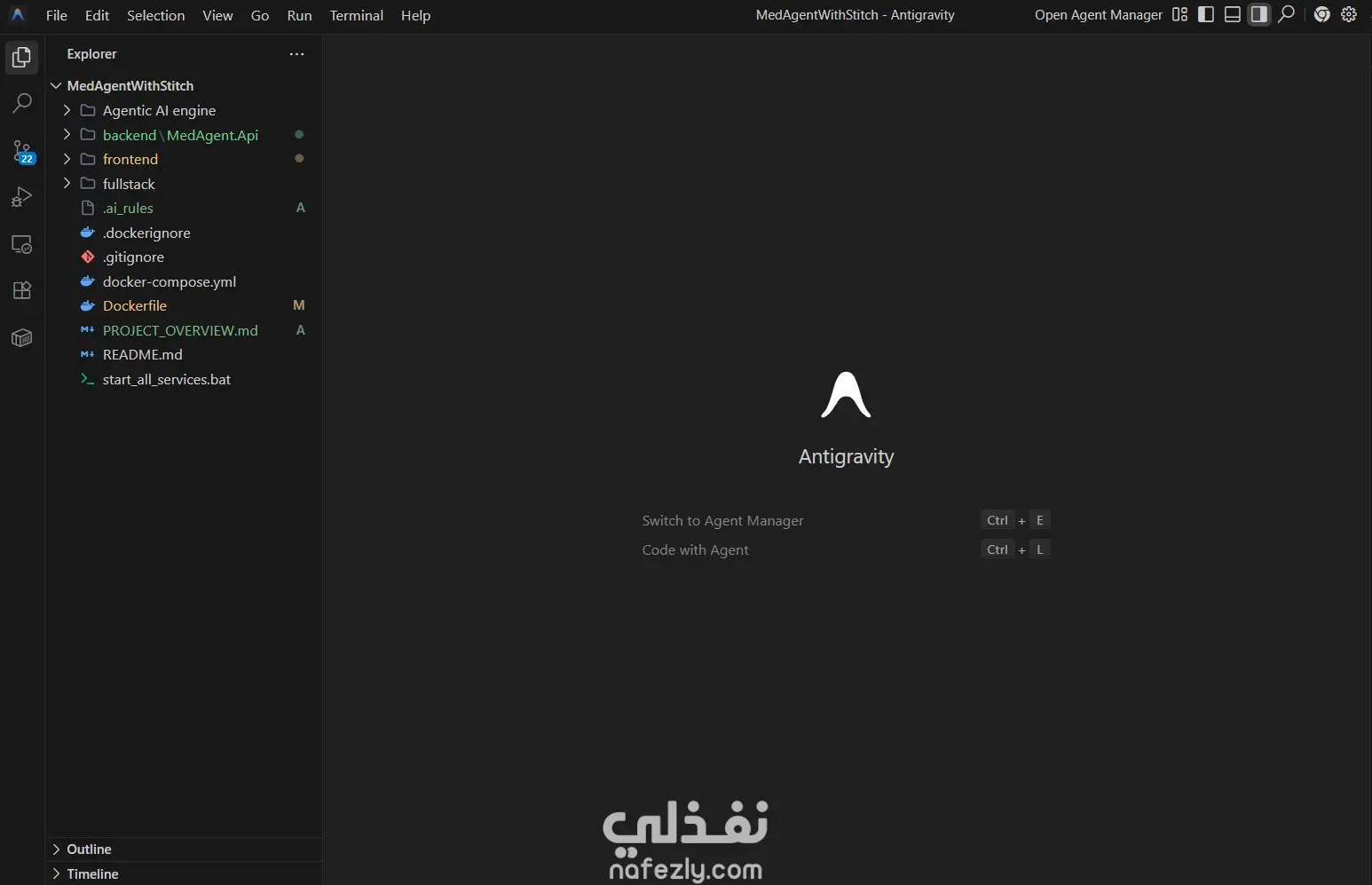Open the Extensions view
This screenshot has height=885, width=1372.
(x=22, y=290)
